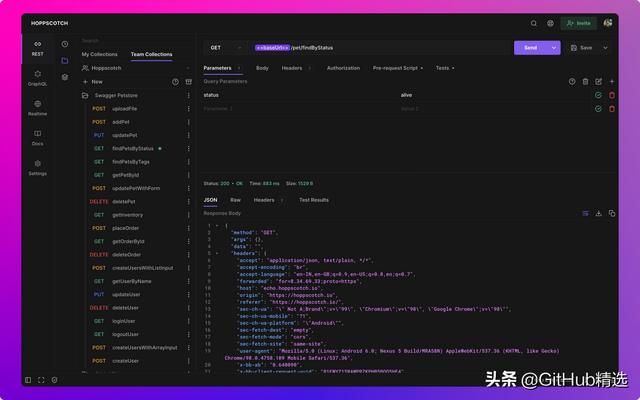Viewport: 640px width, 400px height.
Task: Open more options for uploadFile request
Action: [189, 109]
